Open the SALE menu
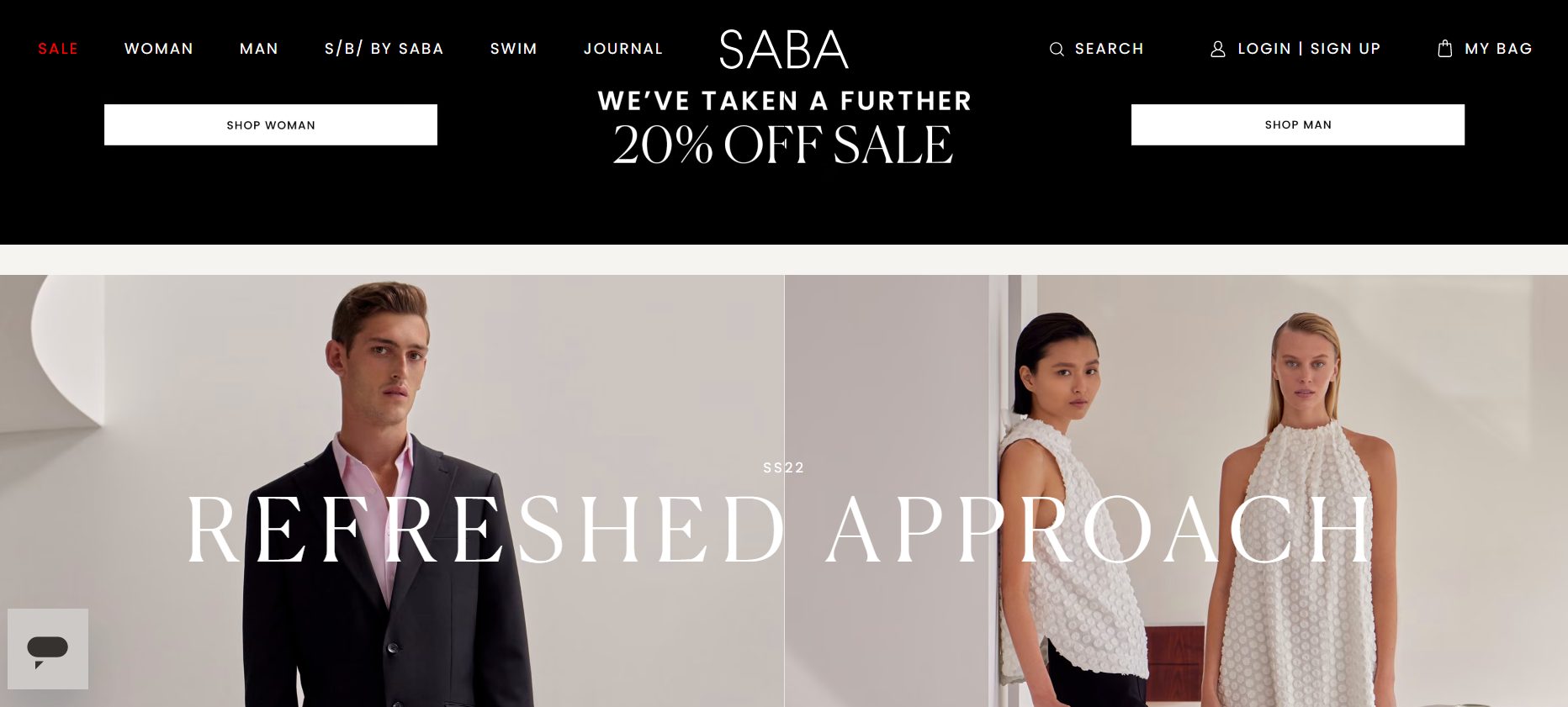Image resolution: width=1568 pixels, height=707 pixels. tap(58, 49)
